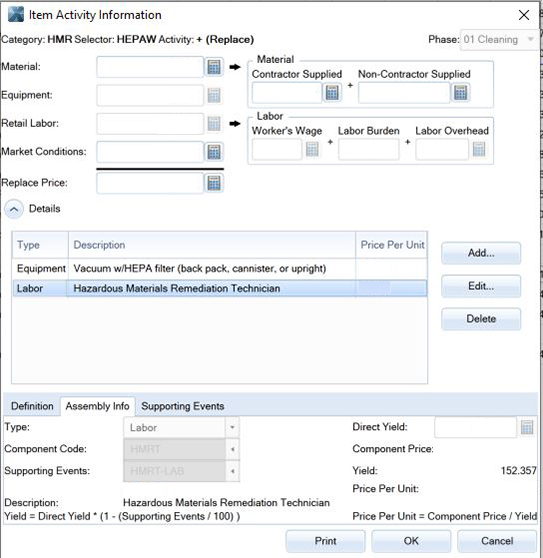Open calculator next to Market Conditions field

click(214, 152)
